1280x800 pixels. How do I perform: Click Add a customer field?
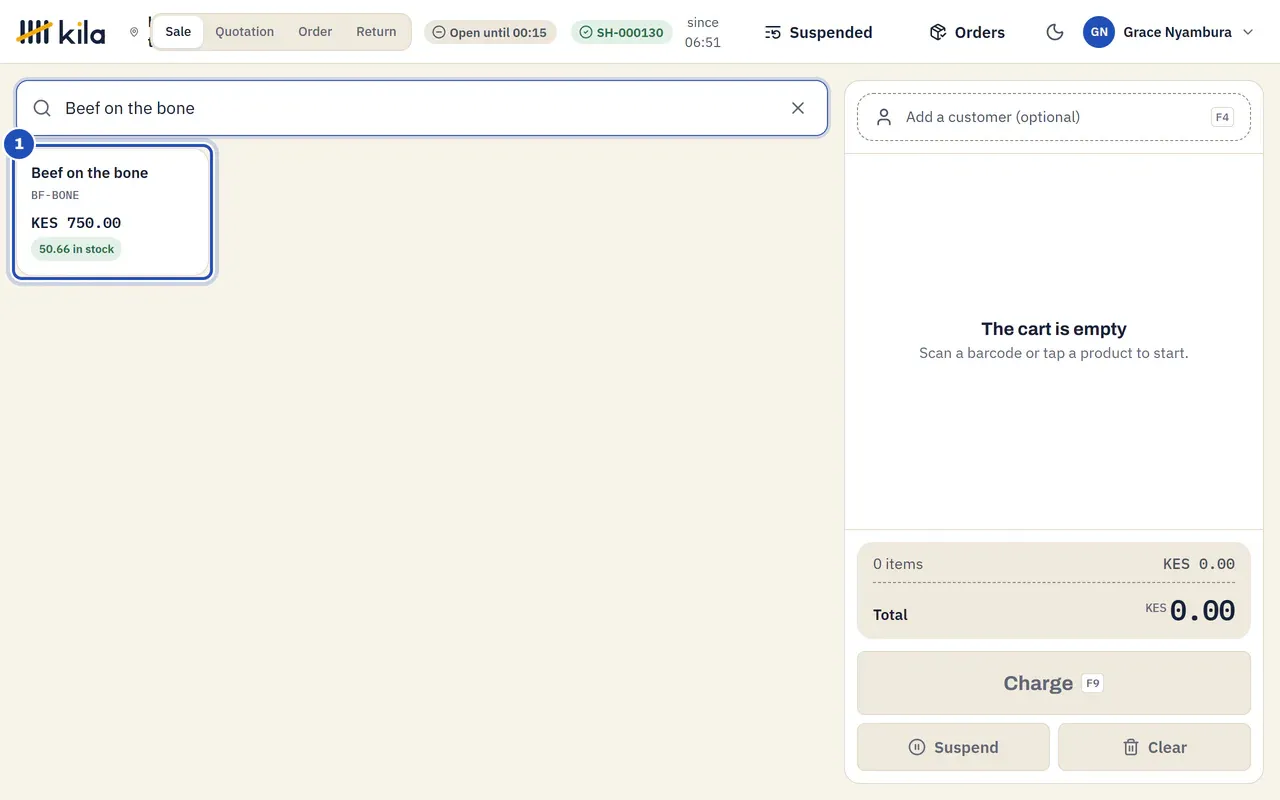1054,117
